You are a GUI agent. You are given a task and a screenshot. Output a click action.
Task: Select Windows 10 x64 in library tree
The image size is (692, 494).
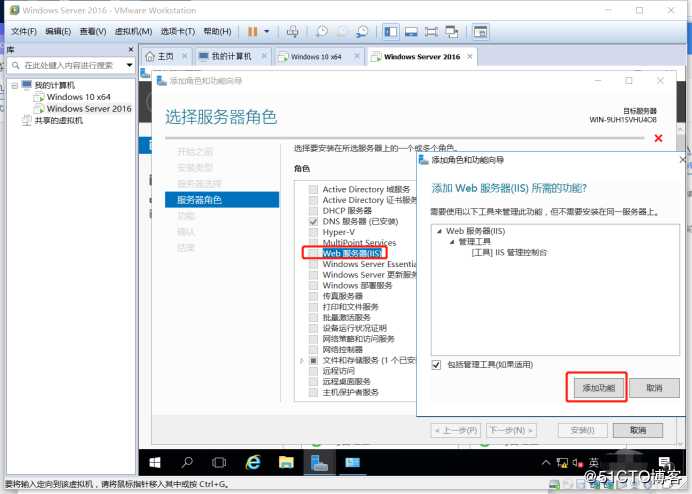[x=79, y=97]
